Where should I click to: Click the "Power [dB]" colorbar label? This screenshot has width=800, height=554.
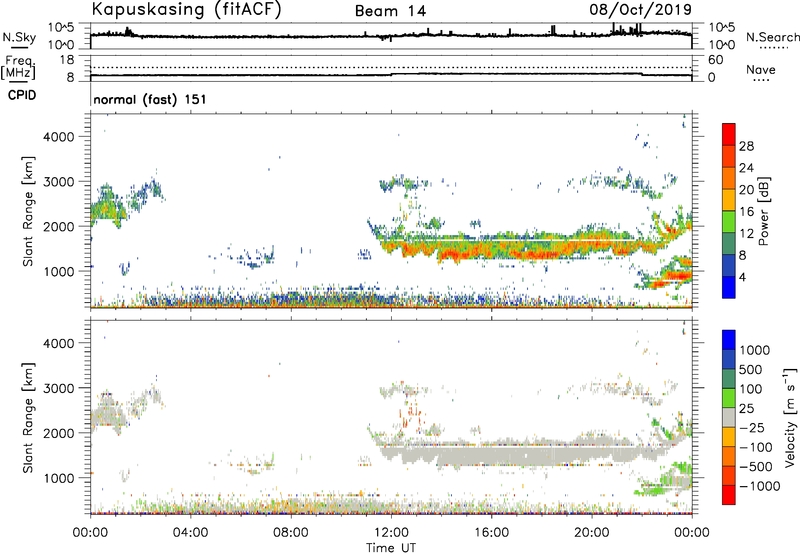pyautogui.click(x=763, y=211)
